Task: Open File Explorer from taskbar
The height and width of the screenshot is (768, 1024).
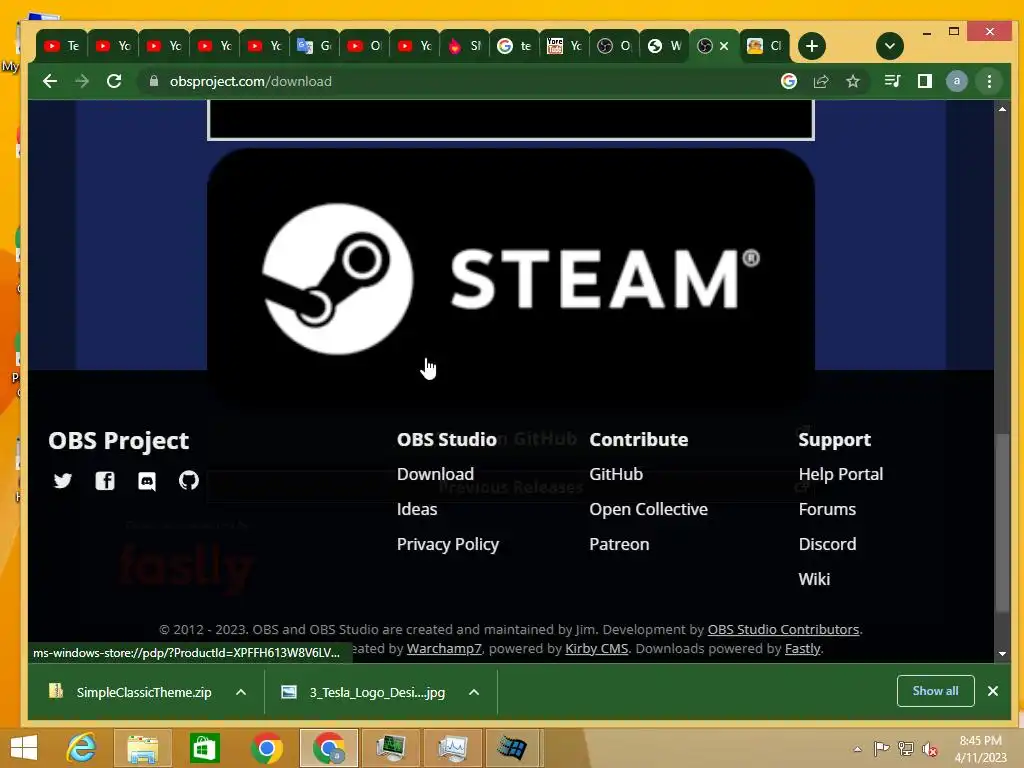Action: click(x=142, y=748)
